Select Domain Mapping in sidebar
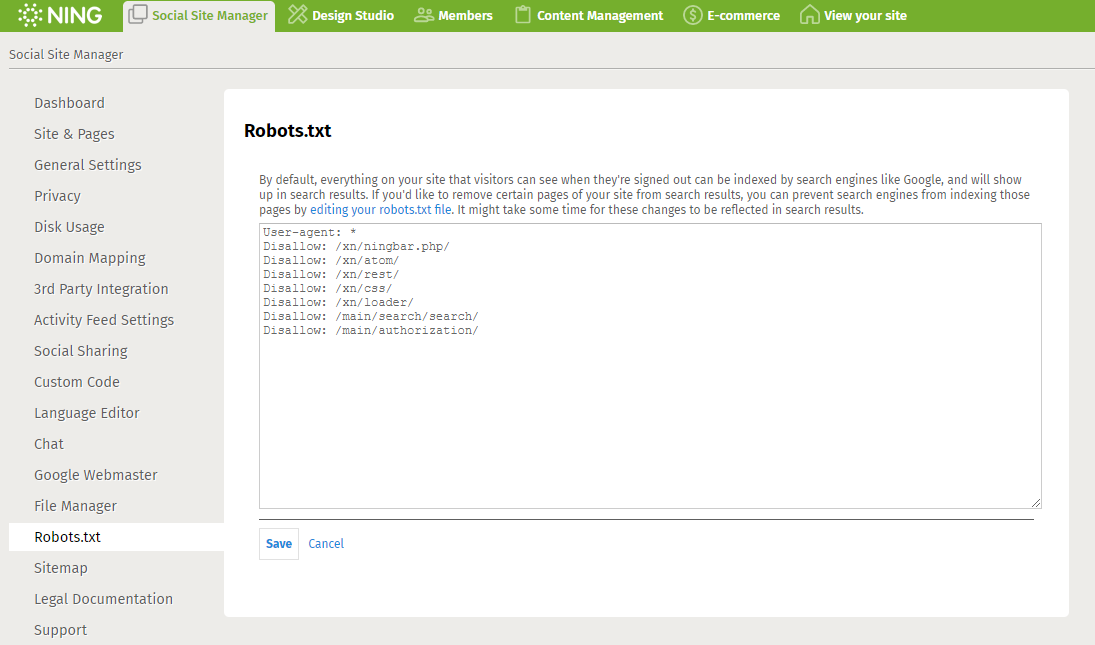This screenshot has height=645, width=1095. pyautogui.click(x=89, y=258)
